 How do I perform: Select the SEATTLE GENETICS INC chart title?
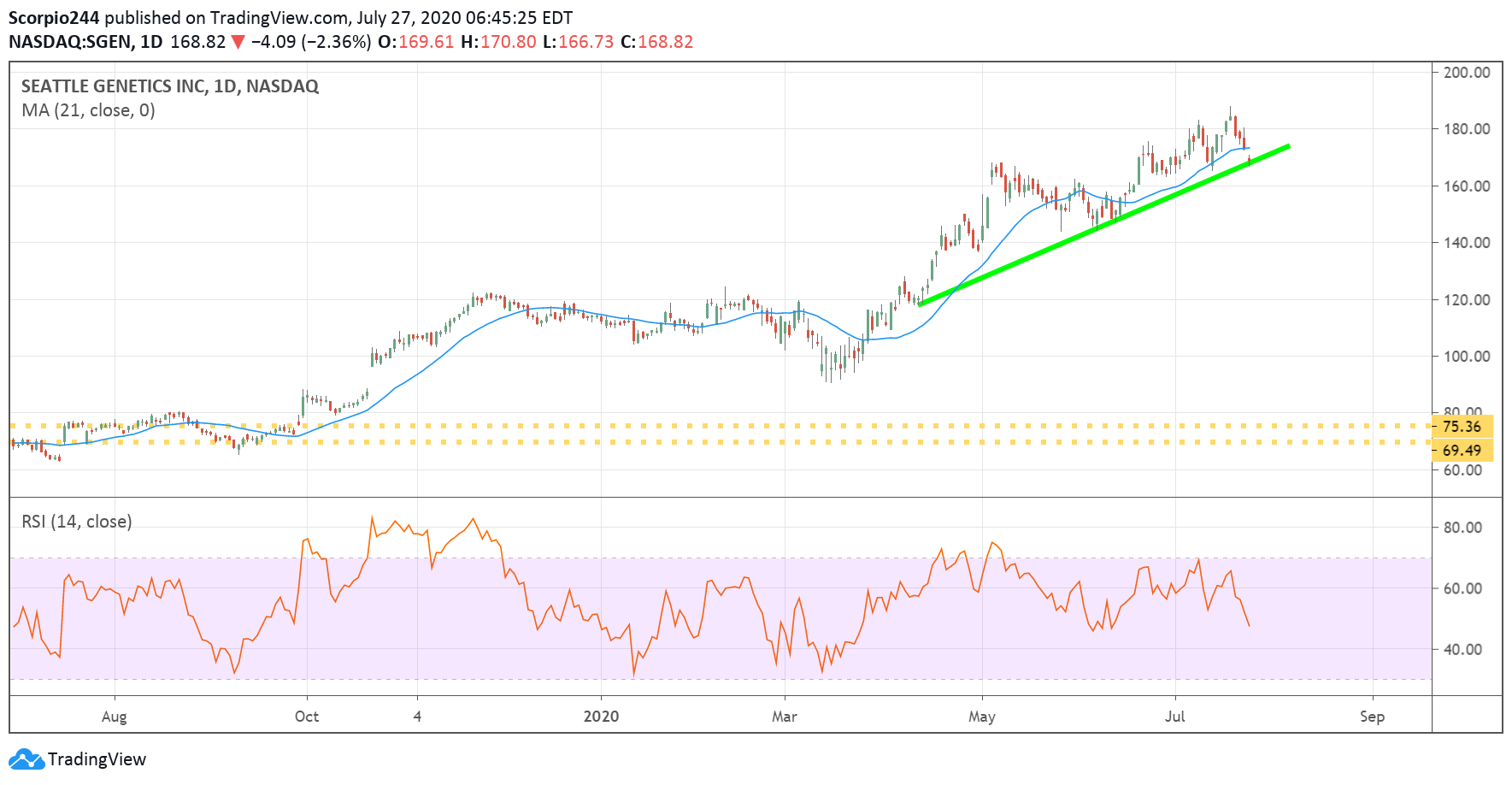pos(170,86)
